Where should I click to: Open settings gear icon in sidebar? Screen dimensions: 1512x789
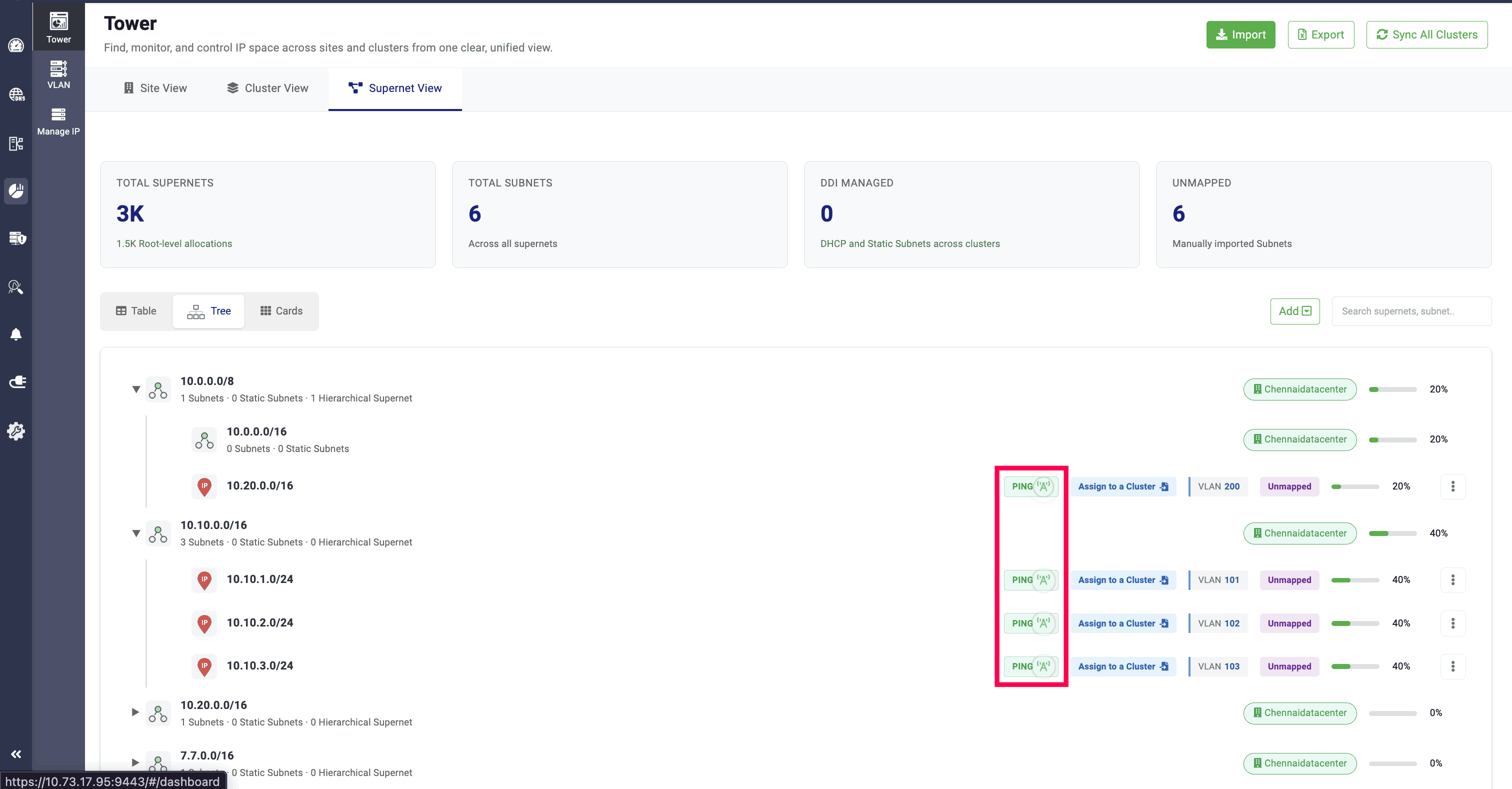tap(16, 431)
